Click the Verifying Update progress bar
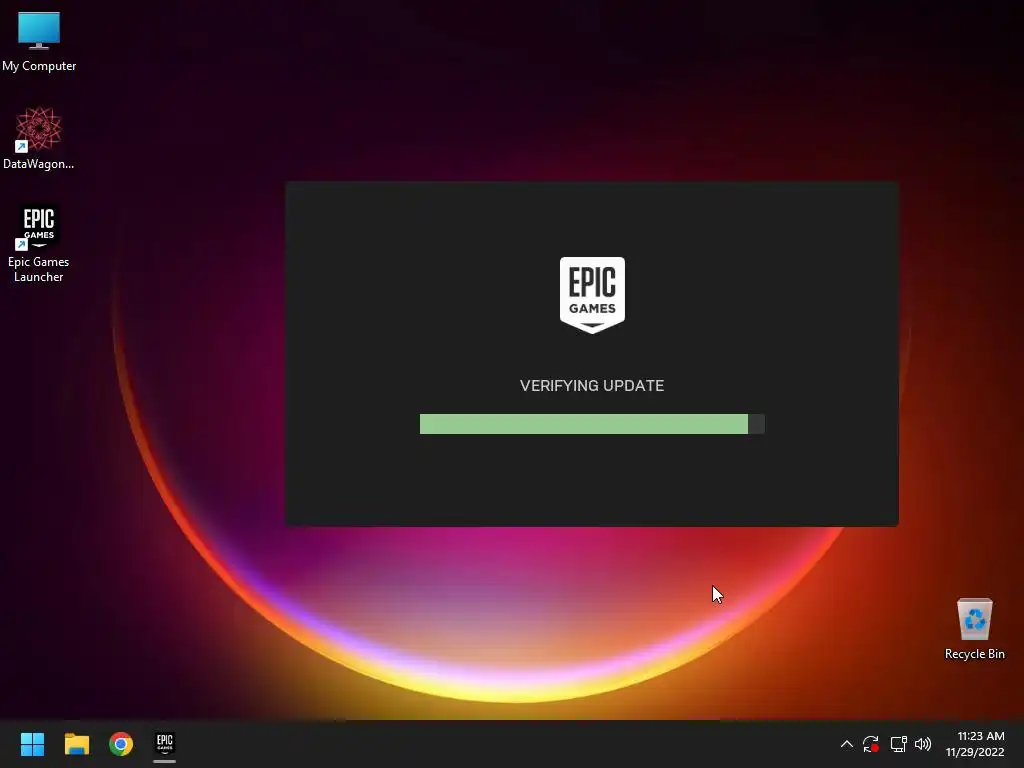Image resolution: width=1024 pixels, height=768 pixels. point(592,424)
